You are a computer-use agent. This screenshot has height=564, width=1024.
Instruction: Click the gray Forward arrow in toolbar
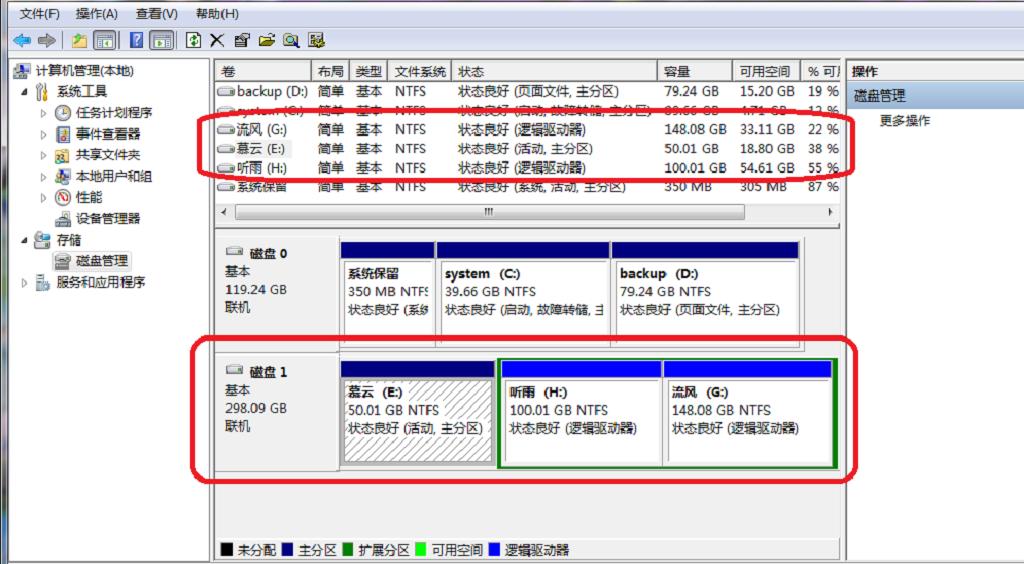[x=46, y=40]
